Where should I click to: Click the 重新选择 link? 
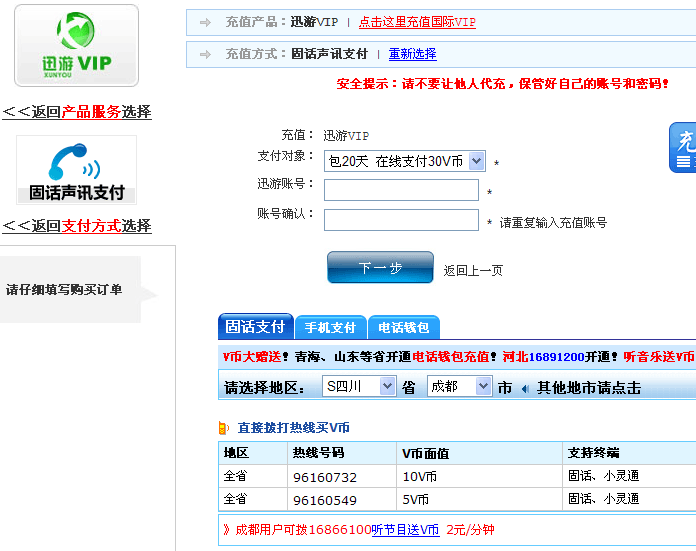point(412,54)
